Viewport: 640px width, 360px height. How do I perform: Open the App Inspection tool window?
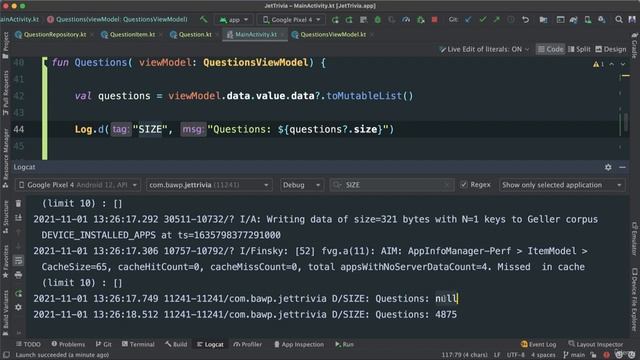click(x=298, y=344)
